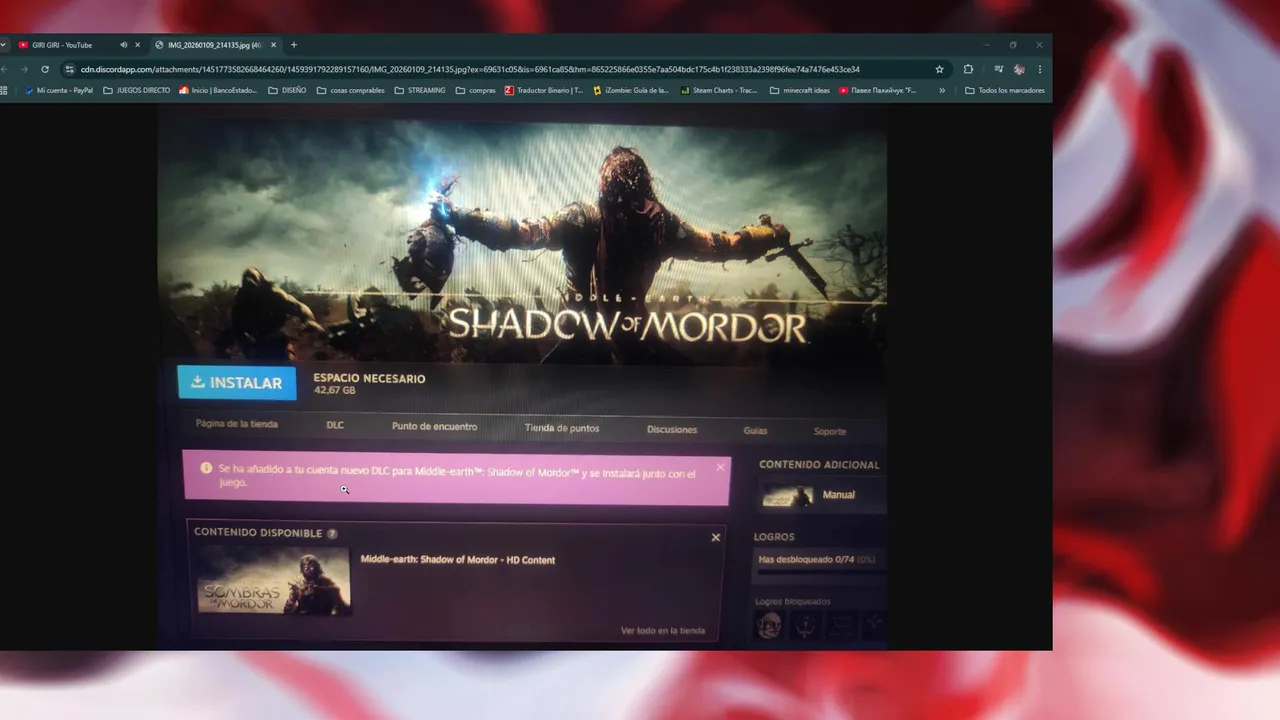Click the ESPACIO NECESARIO 42,67 GB text
This screenshot has height=720, width=1280.
tap(369, 384)
